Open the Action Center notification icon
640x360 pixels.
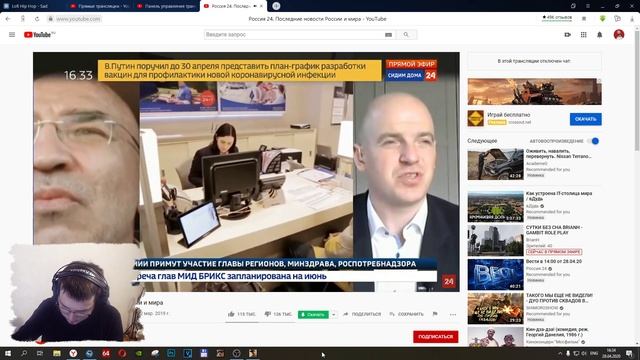point(629,353)
